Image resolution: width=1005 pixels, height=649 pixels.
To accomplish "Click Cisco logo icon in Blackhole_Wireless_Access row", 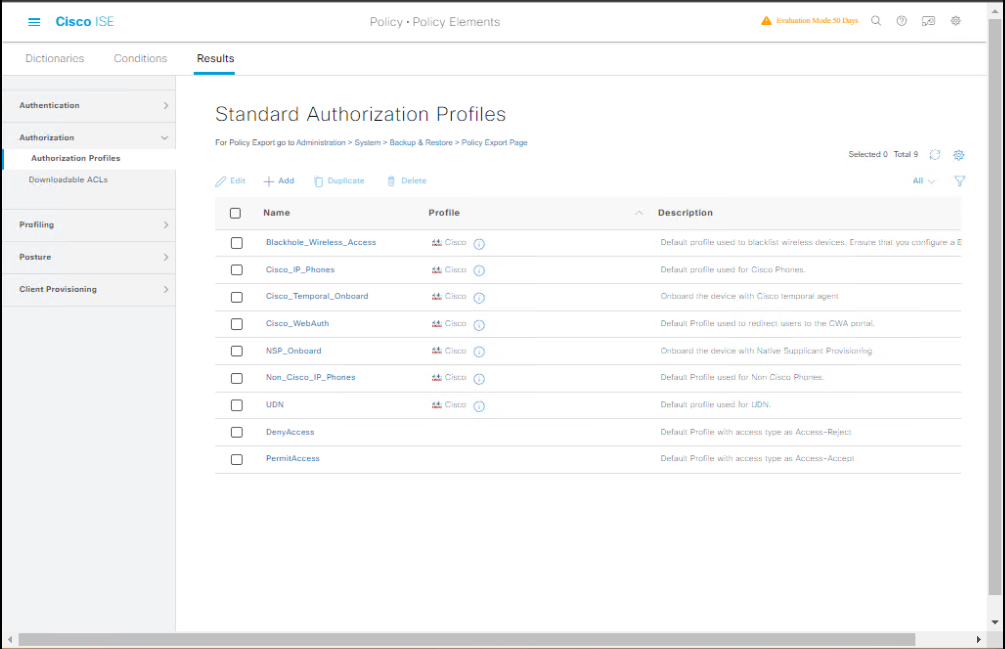I will click(436, 243).
